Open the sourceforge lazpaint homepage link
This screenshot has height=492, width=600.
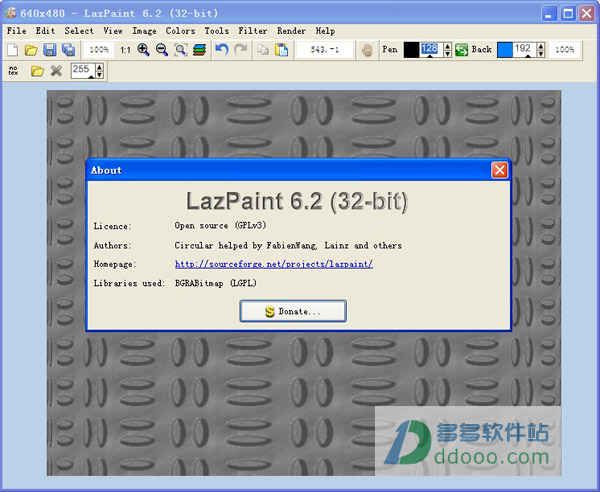(274, 264)
